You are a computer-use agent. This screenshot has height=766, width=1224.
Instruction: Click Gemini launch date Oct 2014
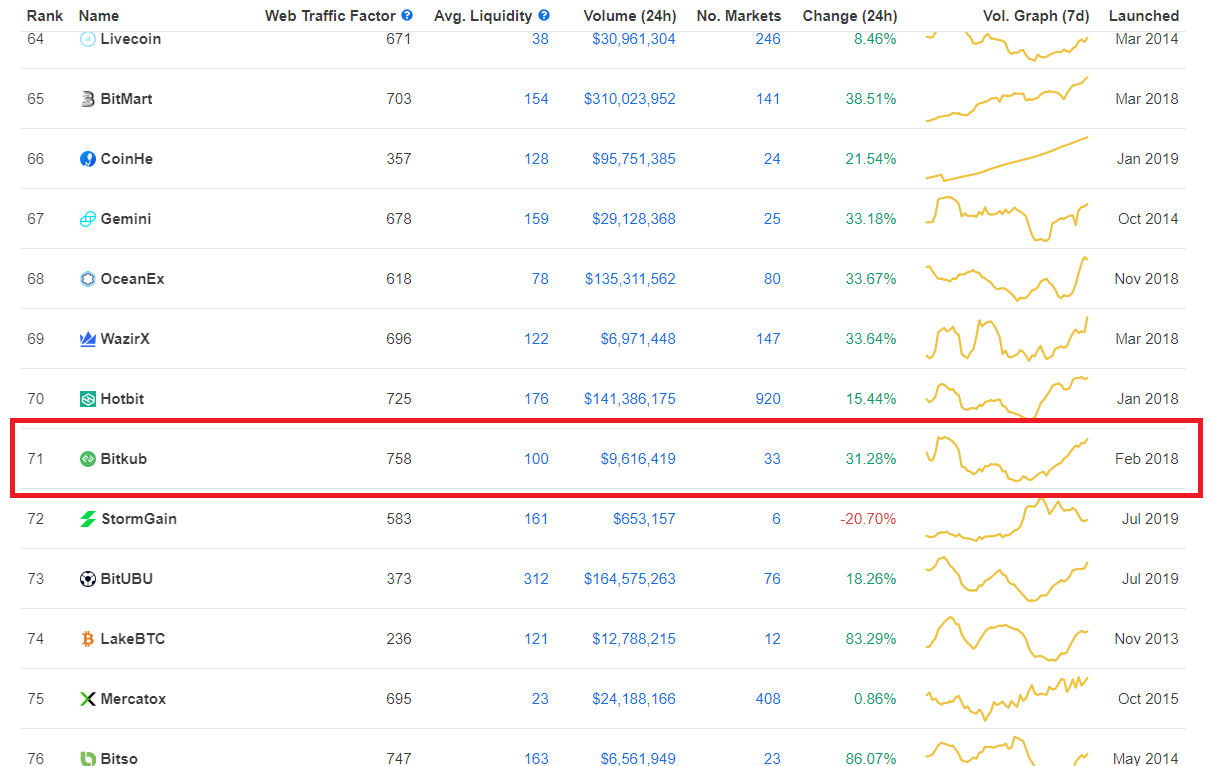(1148, 219)
